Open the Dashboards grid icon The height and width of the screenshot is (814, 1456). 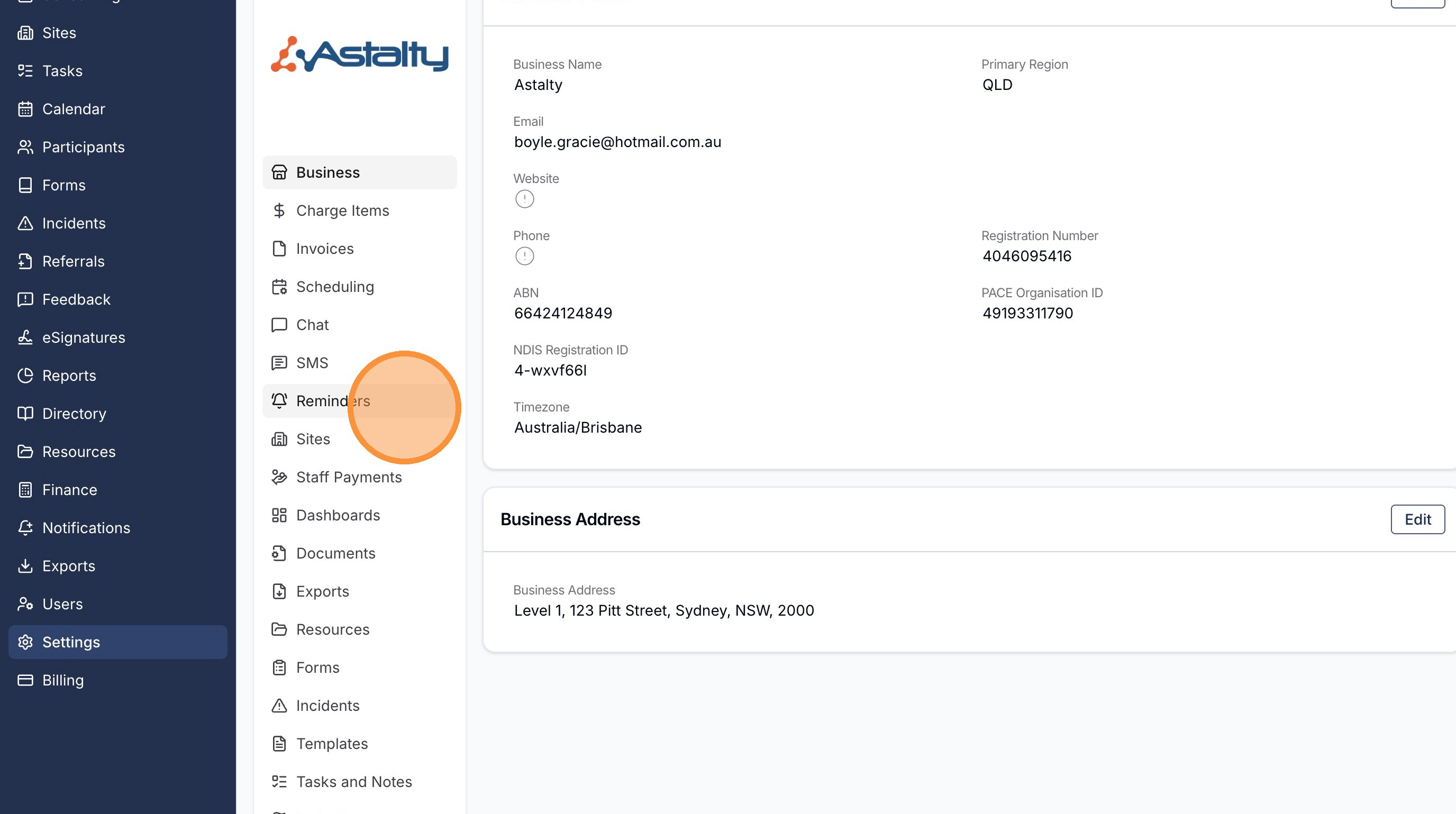(x=279, y=515)
